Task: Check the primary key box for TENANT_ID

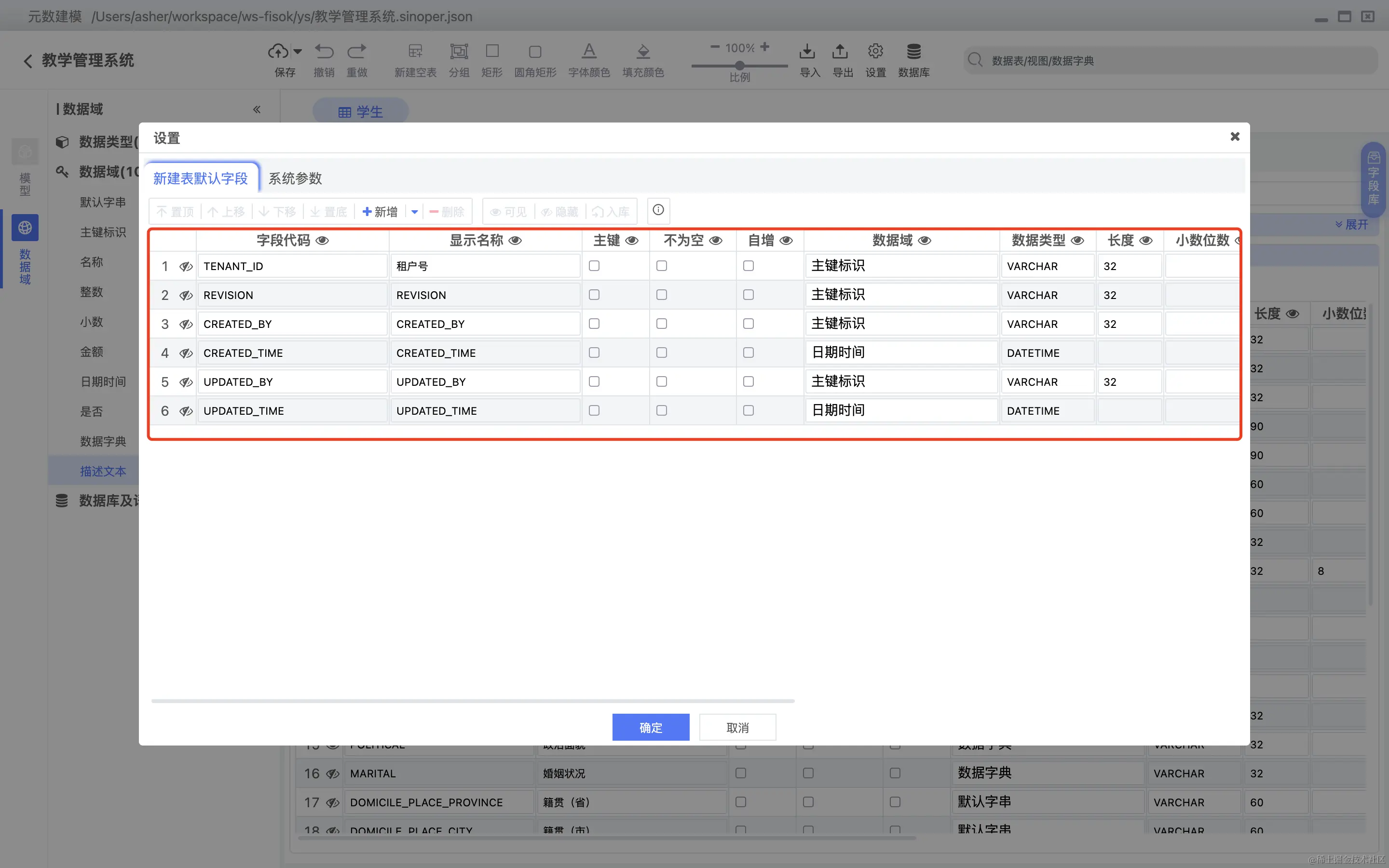Action: (x=594, y=266)
